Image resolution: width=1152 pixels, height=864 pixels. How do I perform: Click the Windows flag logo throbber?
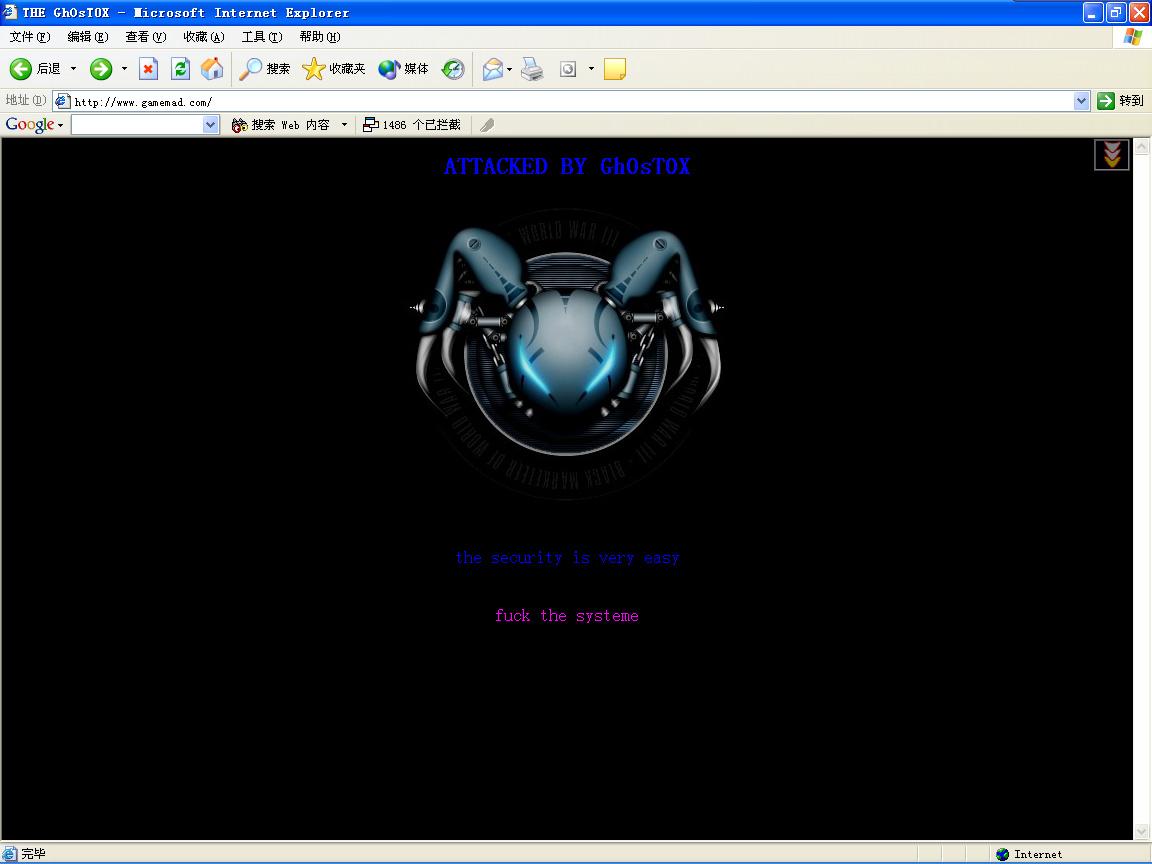tap(1132, 37)
